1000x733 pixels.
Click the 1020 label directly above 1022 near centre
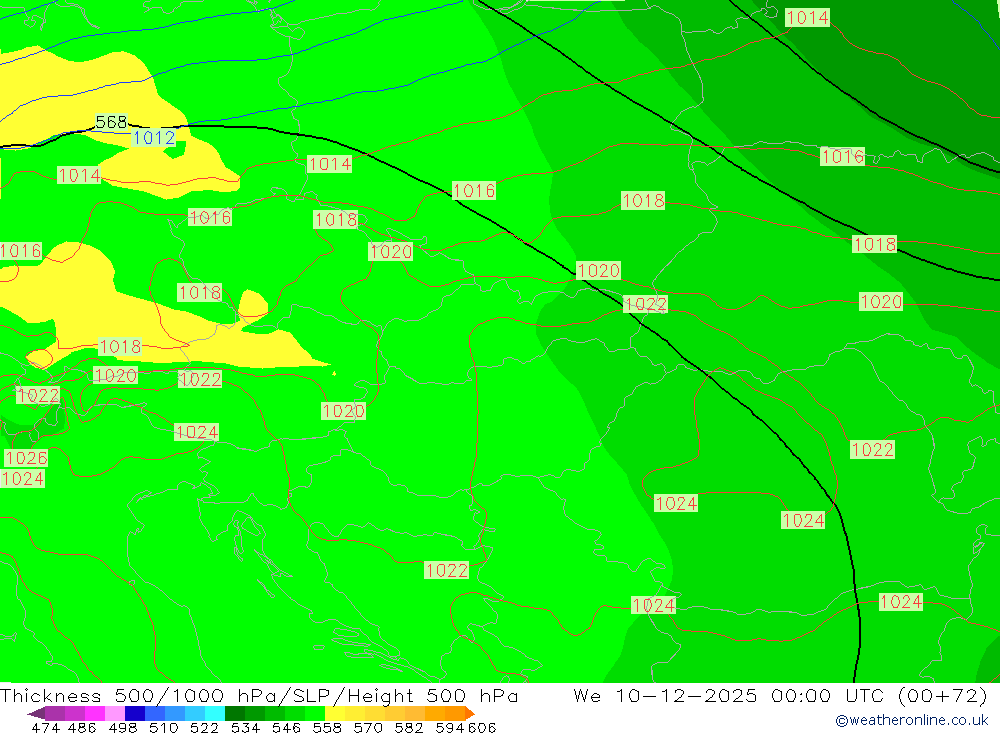click(x=598, y=270)
